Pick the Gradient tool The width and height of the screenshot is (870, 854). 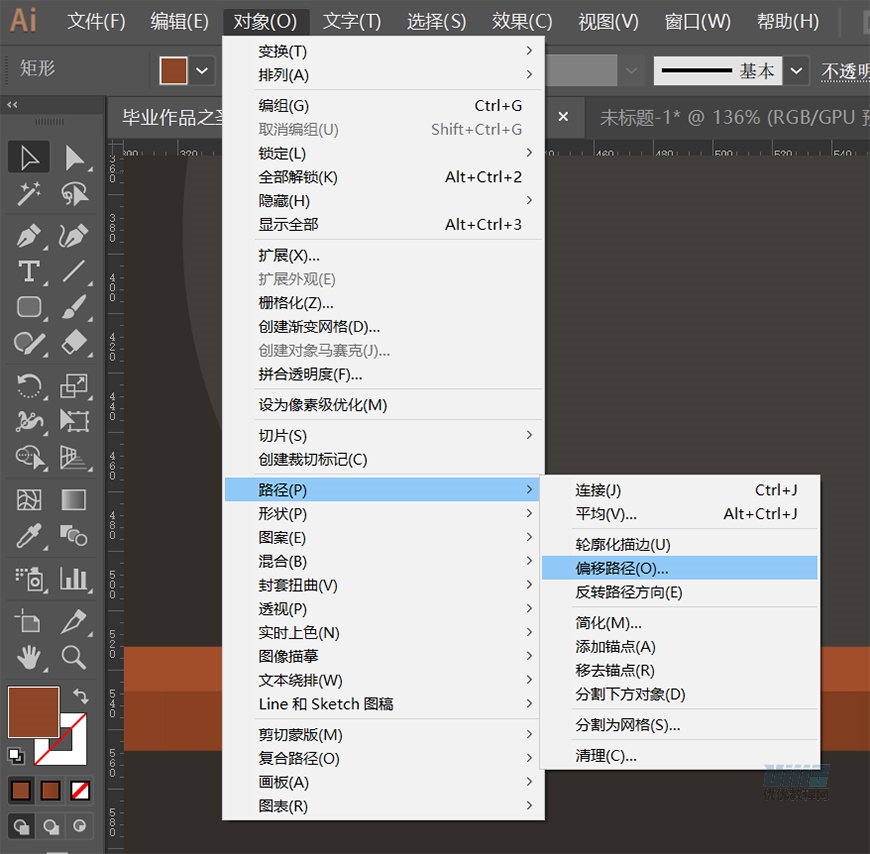[x=74, y=499]
